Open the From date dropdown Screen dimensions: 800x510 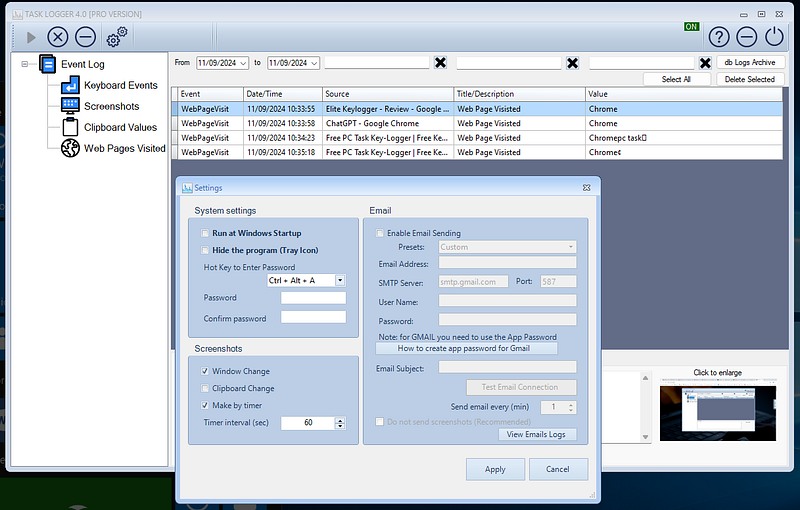(243, 63)
